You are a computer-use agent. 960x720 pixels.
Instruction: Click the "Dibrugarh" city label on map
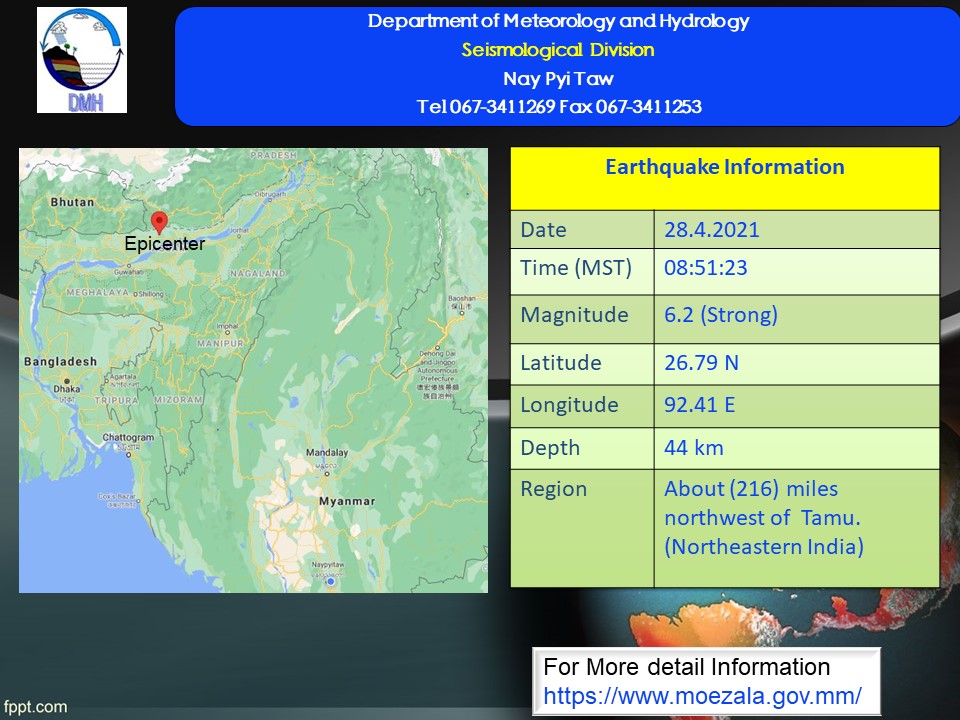270,194
